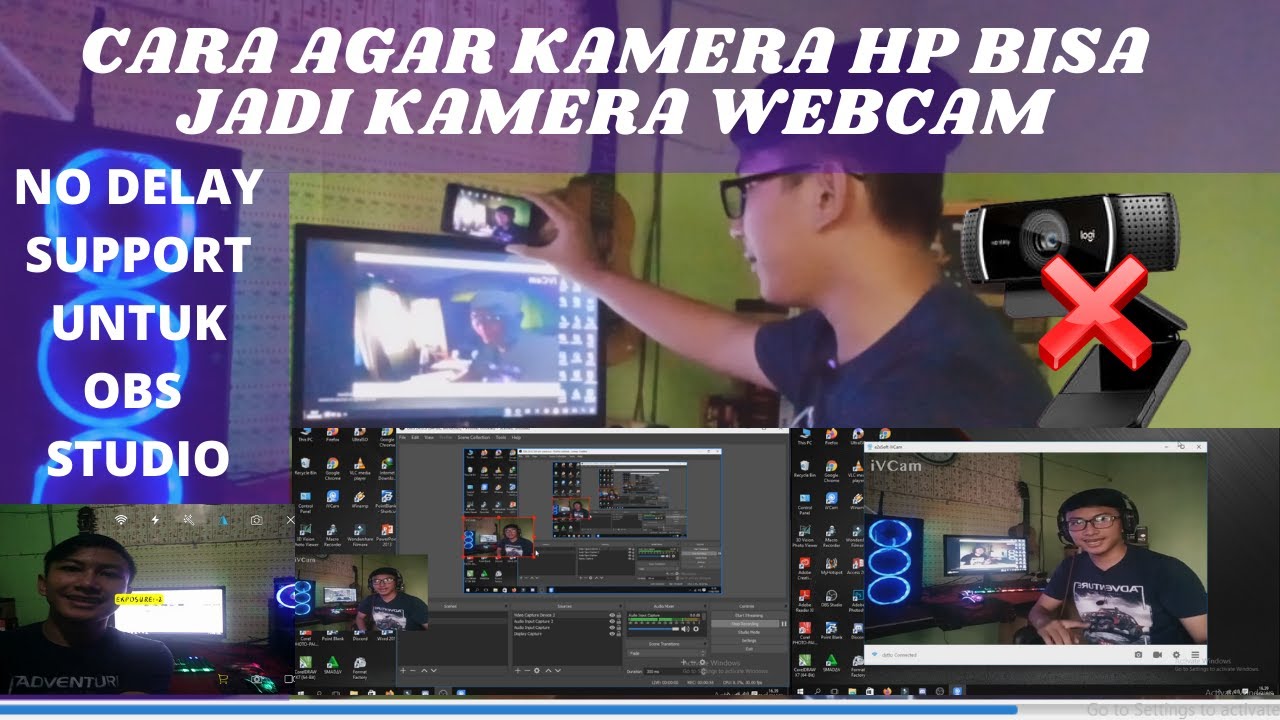Image resolution: width=1280 pixels, height=720 pixels.
Task: Tap the flash lightning icon in phone view
Action: [155, 520]
